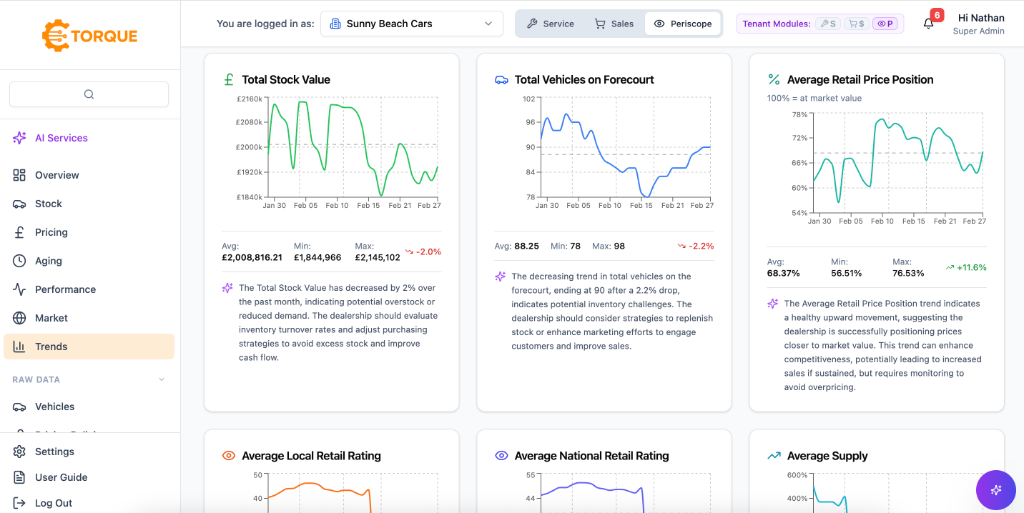Select the Trends sidebar item

[89, 347]
